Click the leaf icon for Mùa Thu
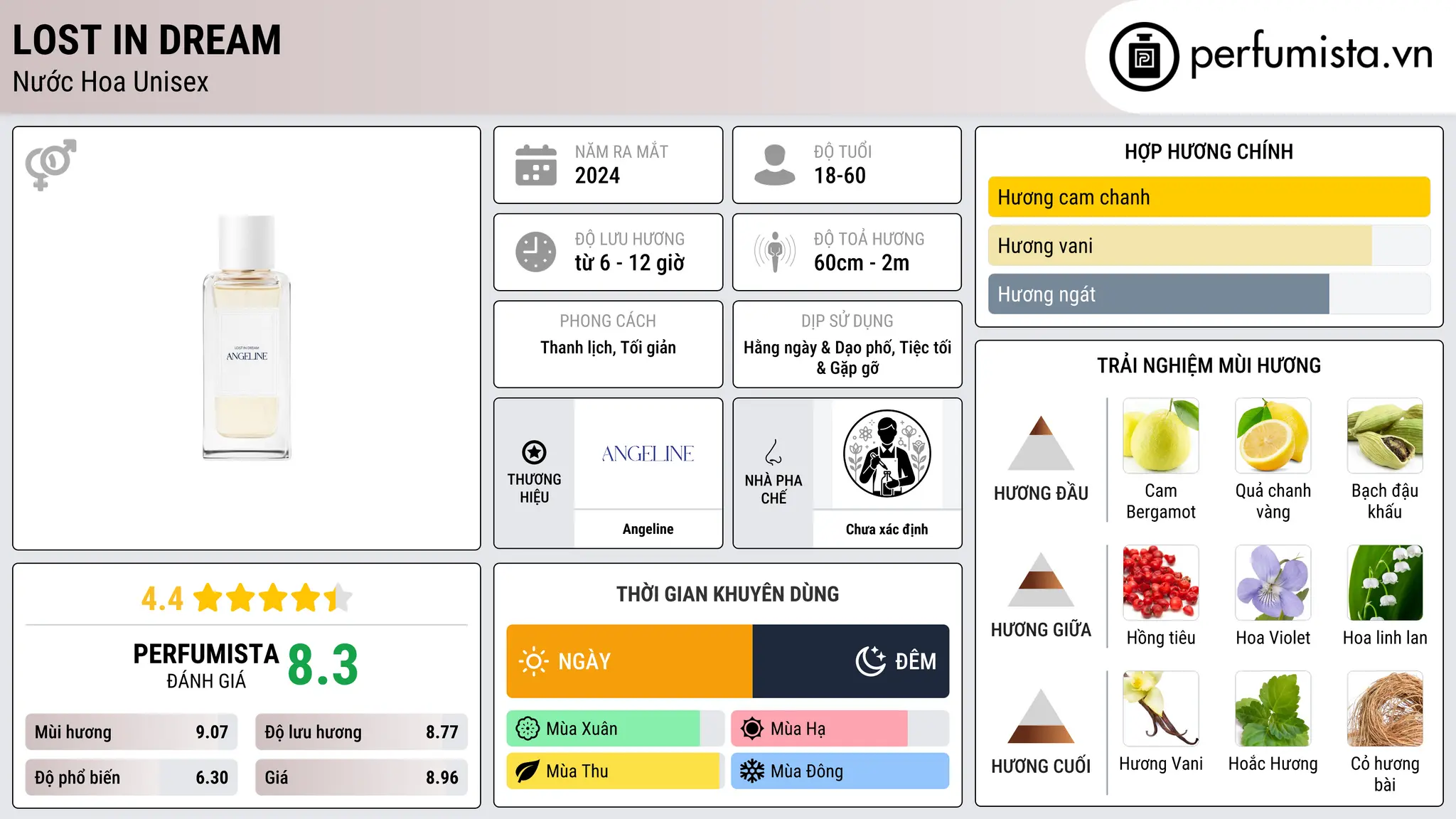This screenshot has width=1456, height=819. tap(528, 771)
